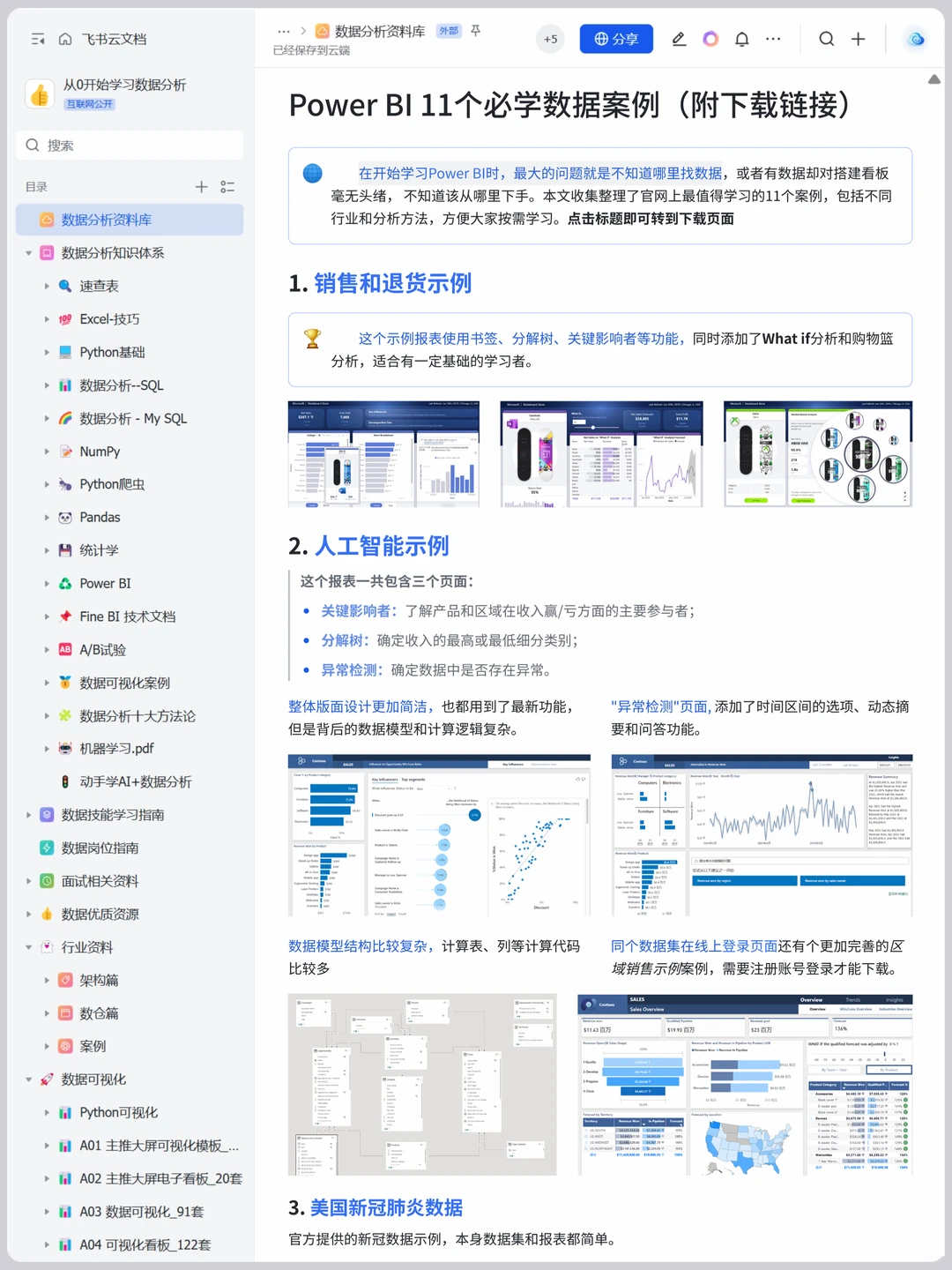Collapse the sidebar with the list icon

coord(36,39)
